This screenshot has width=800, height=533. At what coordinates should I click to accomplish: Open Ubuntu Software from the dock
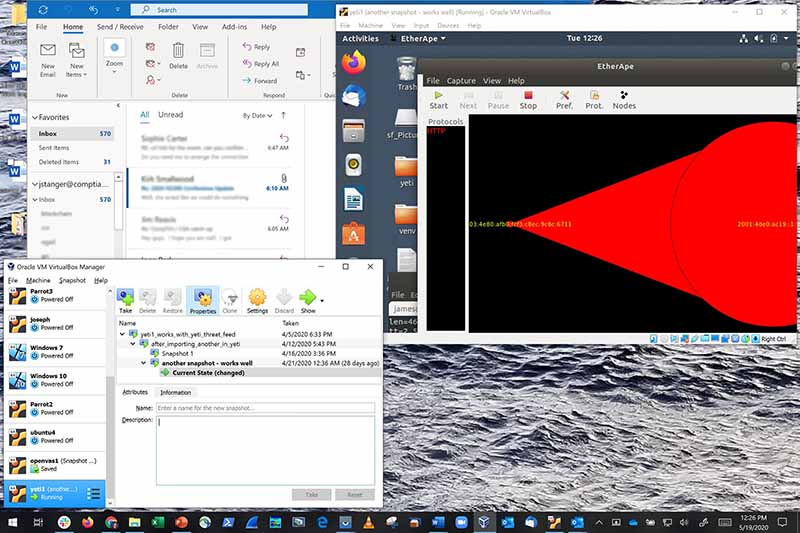point(354,234)
